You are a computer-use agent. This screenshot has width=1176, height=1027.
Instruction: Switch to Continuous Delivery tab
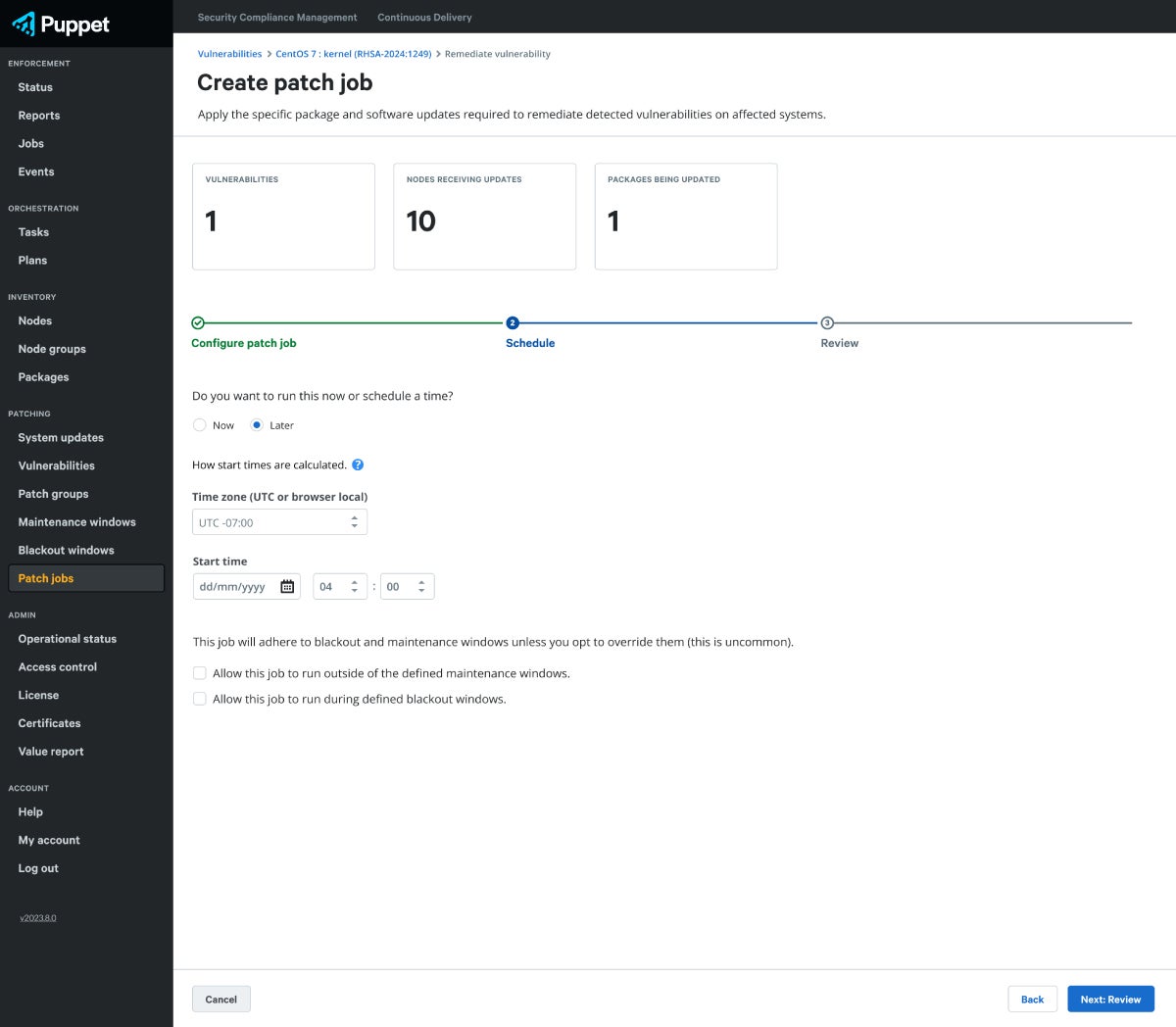(424, 18)
